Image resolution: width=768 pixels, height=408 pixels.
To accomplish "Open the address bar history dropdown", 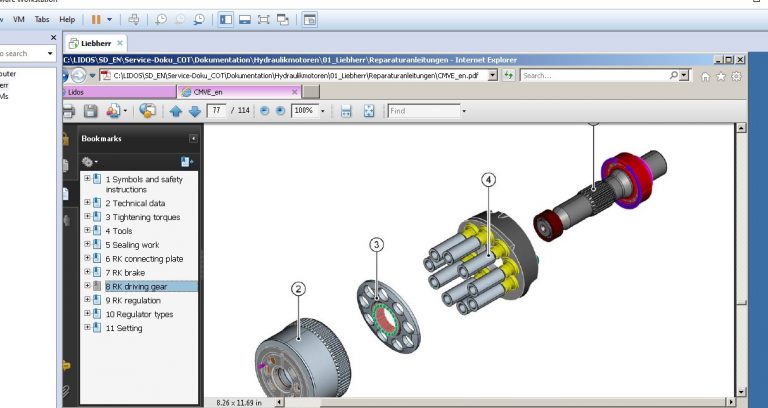I will 493,76.
